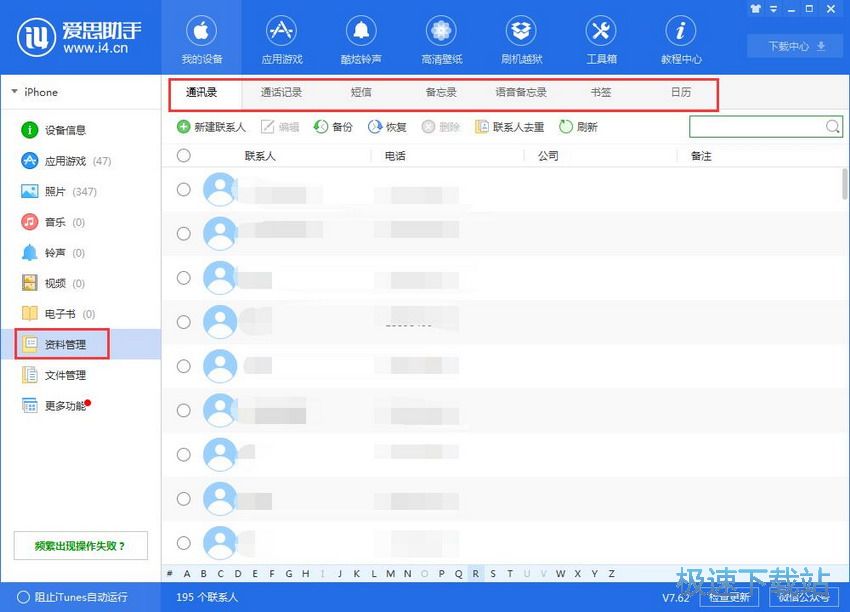Image resolution: width=850 pixels, height=612 pixels.
Task: Collapse the iPhone device tree arrow
Action: (x=14, y=92)
